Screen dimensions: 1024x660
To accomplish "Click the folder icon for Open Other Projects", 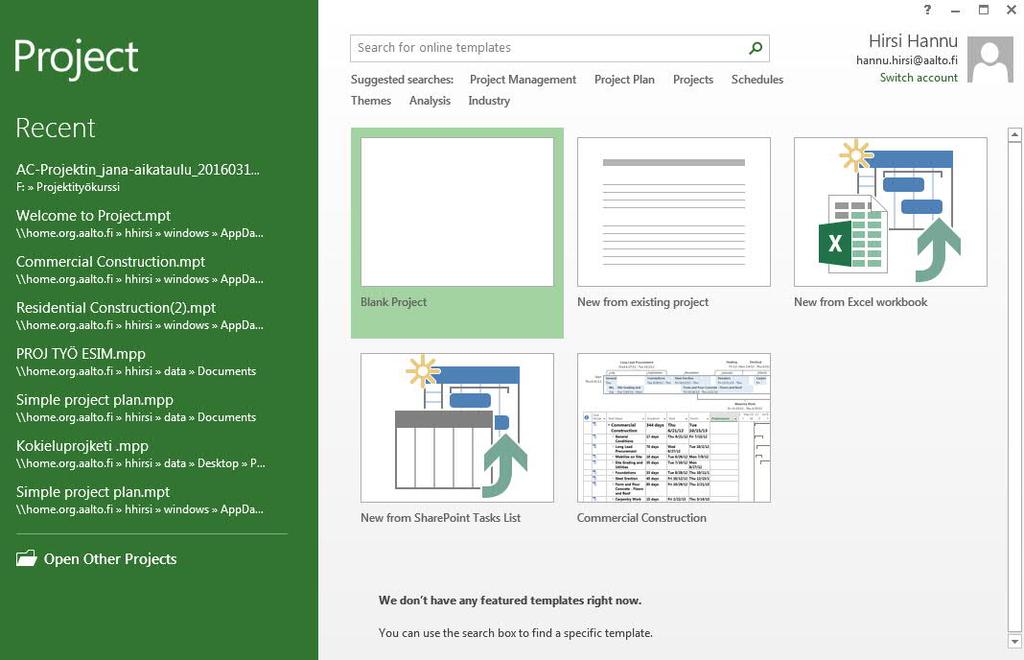I will click(26, 558).
